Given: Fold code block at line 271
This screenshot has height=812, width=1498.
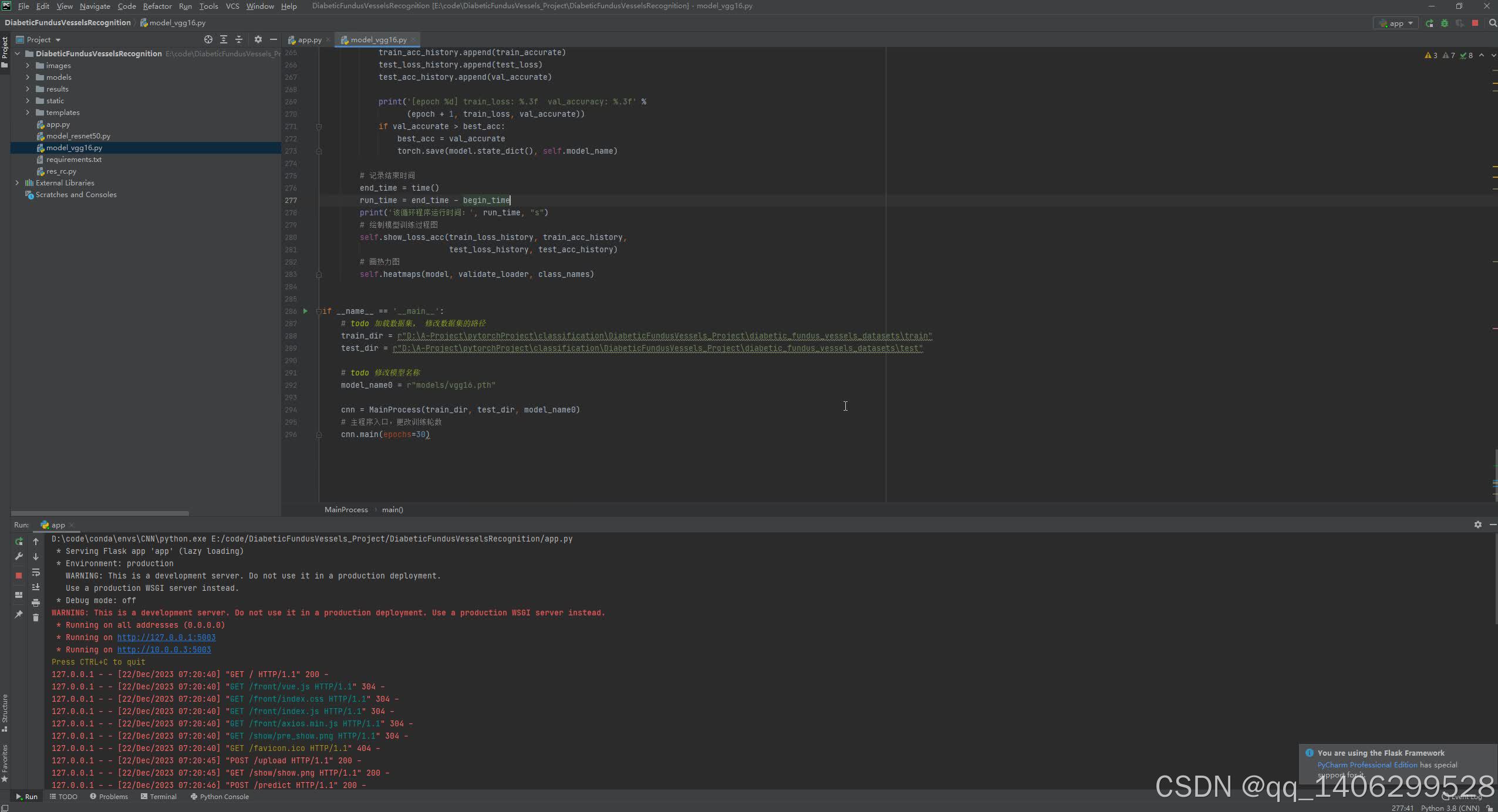Looking at the screenshot, I should pyautogui.click(x=319, y=126).
